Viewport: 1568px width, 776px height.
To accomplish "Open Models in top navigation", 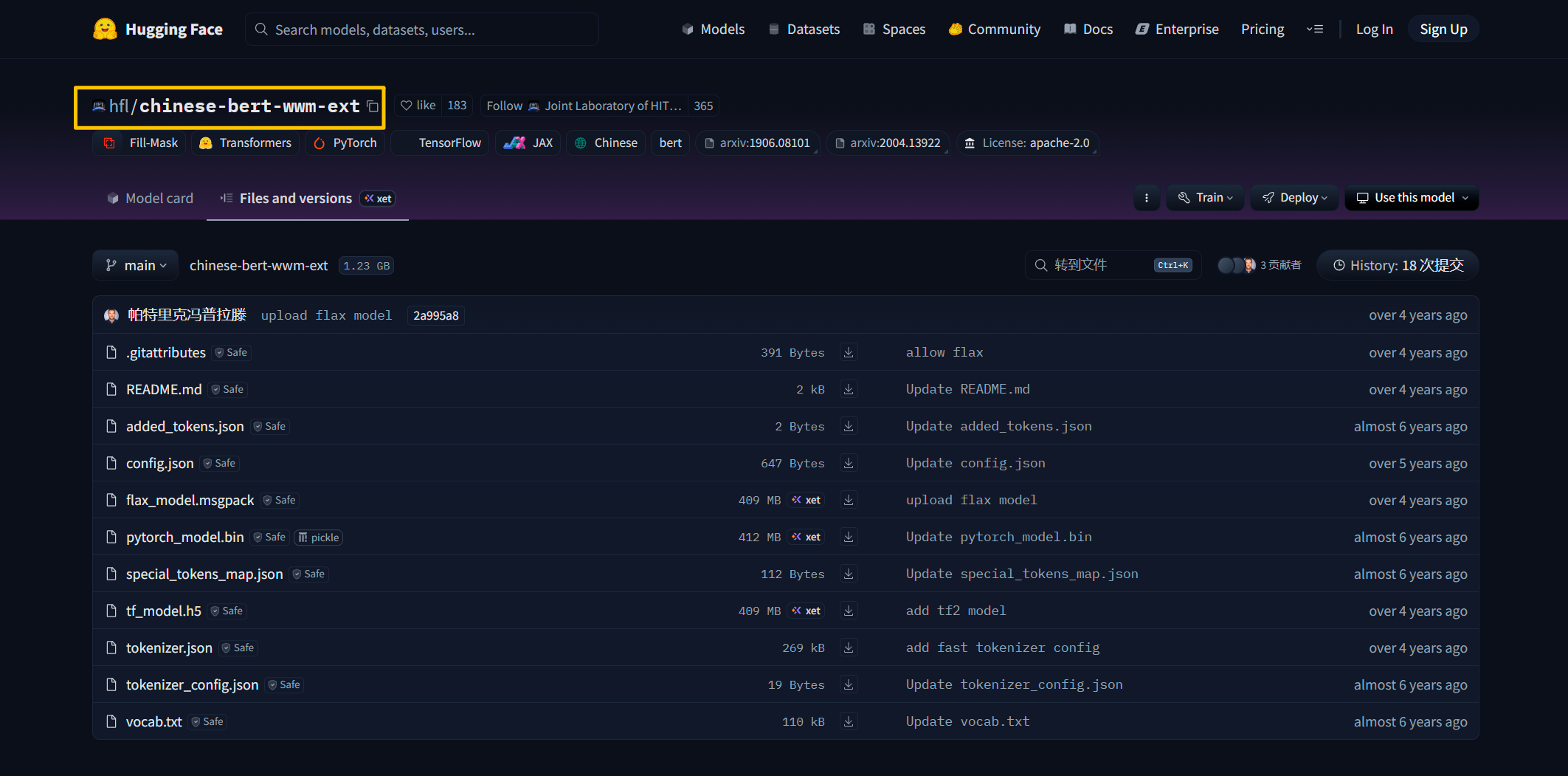I will click(x=713, y=30).
